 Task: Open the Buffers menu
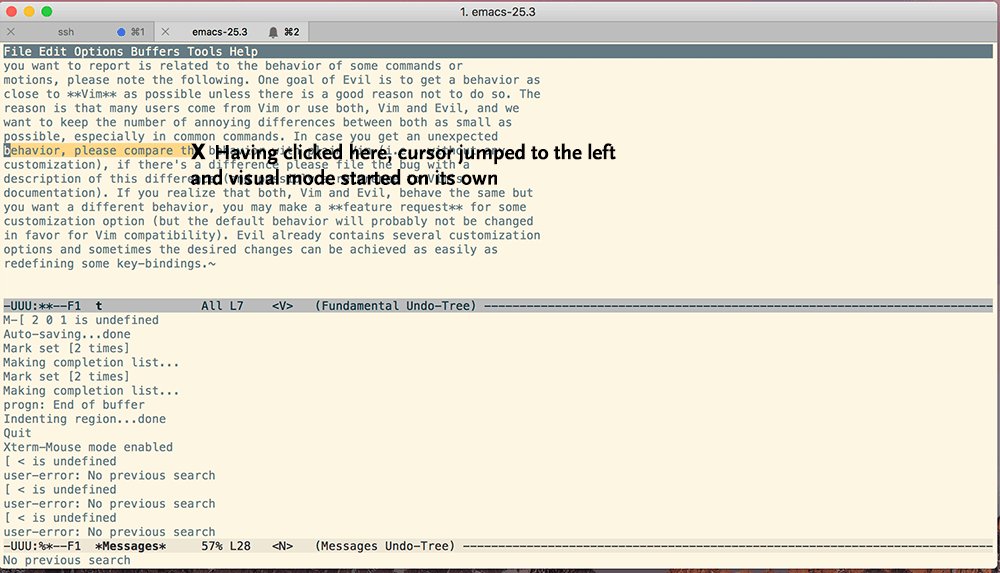[x=155, y=52]
